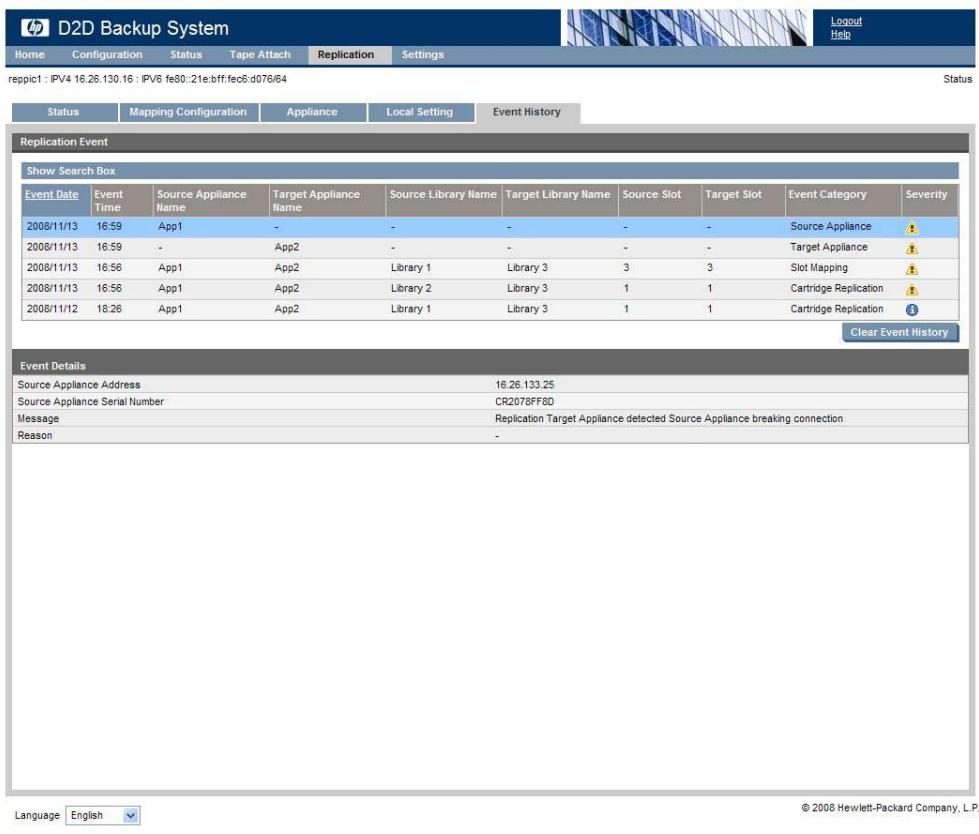The width and height of the screenshot is (979, 834).
Task: Click the 'reppic1 : IPV4 16.26.130.16' host text
Action: pos(71,79)
